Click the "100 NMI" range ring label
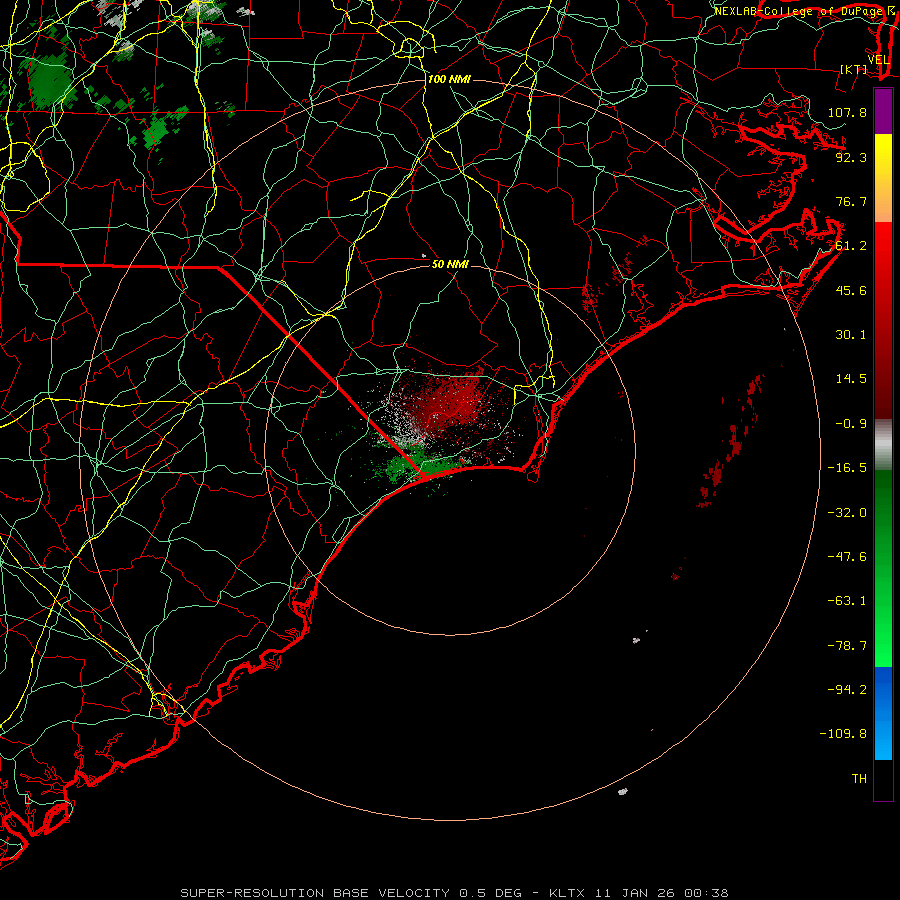 tap(449, 79)
